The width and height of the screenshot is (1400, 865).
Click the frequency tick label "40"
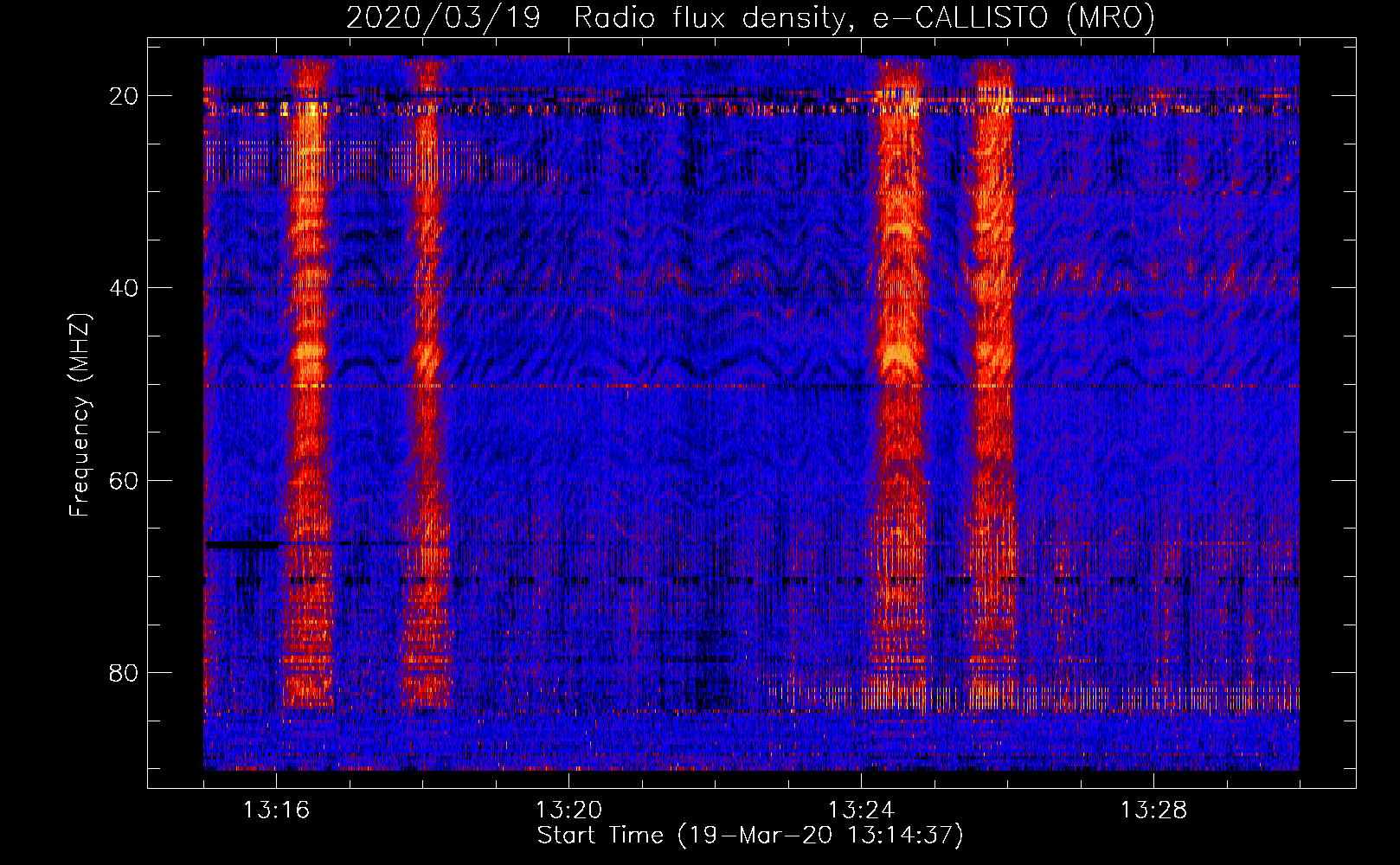(x=125, y=288)
